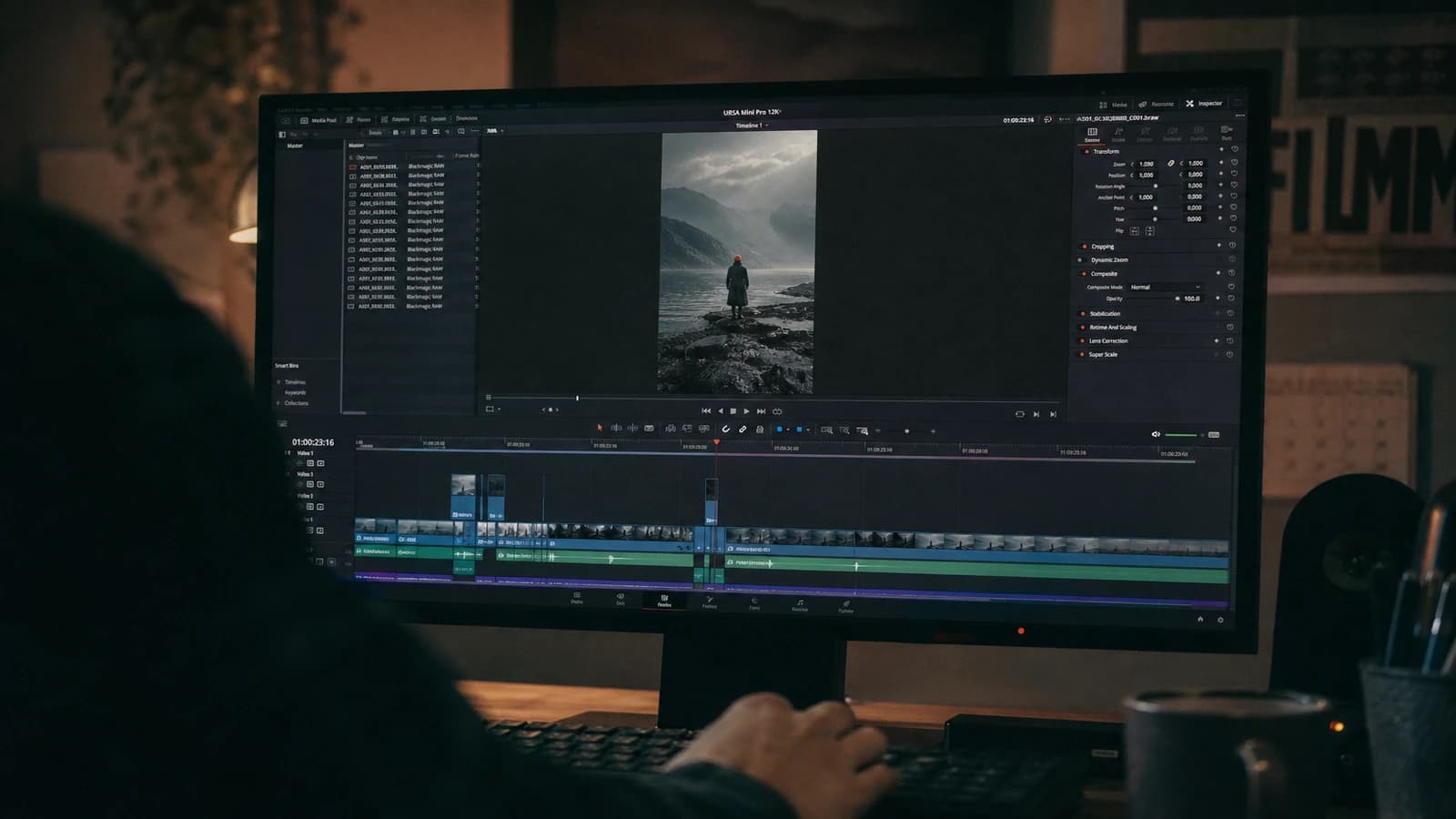Reset the Cropping section
1456x819 pixels.
point(1233,246)
